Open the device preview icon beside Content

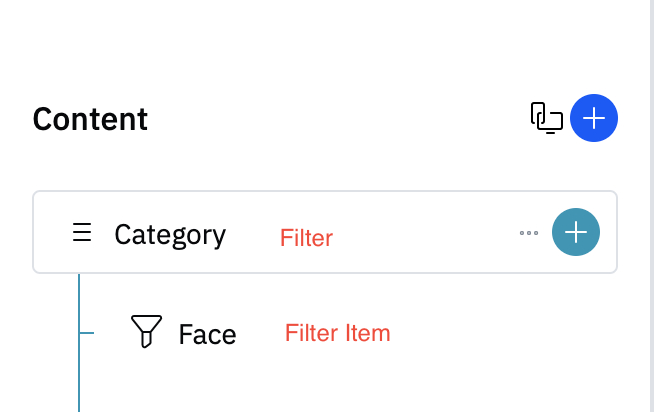[x=546, y=118]
